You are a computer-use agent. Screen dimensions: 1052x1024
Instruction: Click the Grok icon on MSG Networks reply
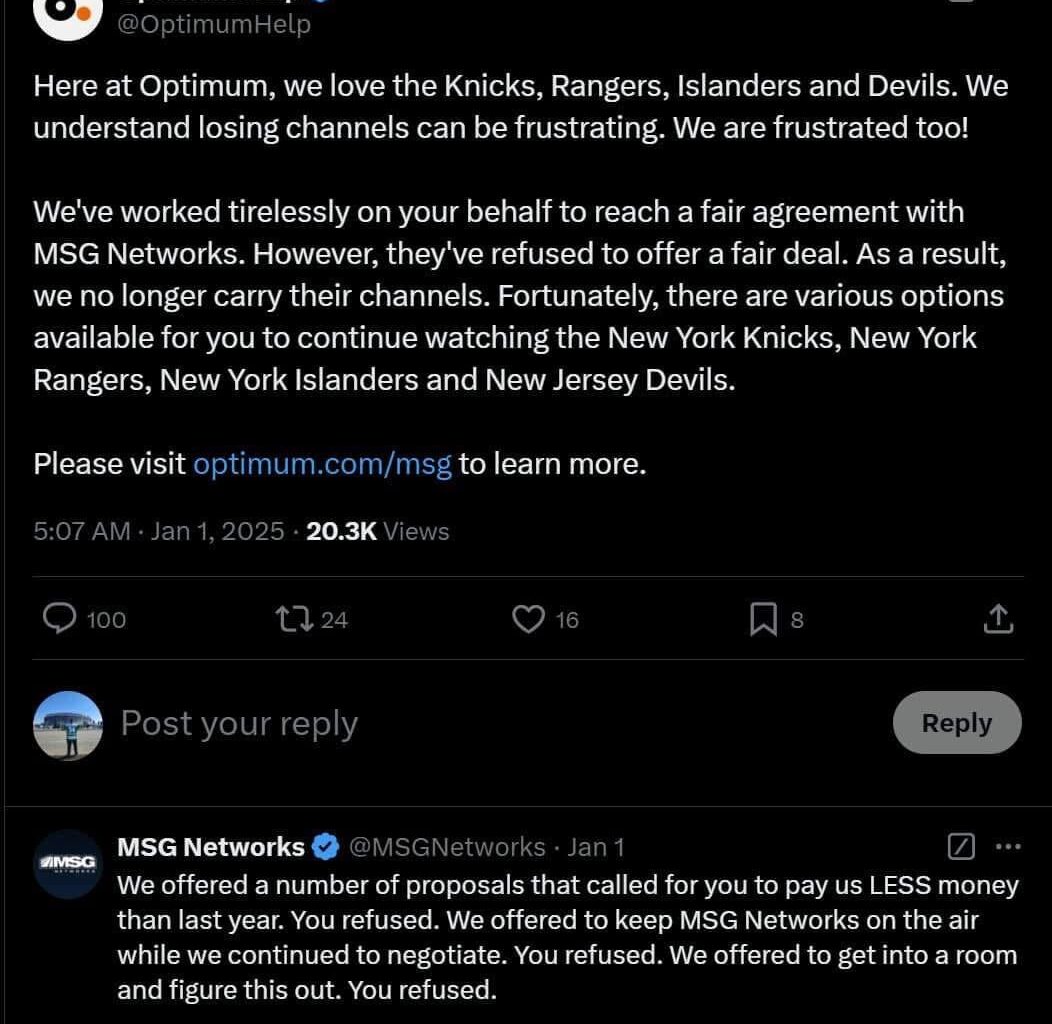[x=960, y=847]
